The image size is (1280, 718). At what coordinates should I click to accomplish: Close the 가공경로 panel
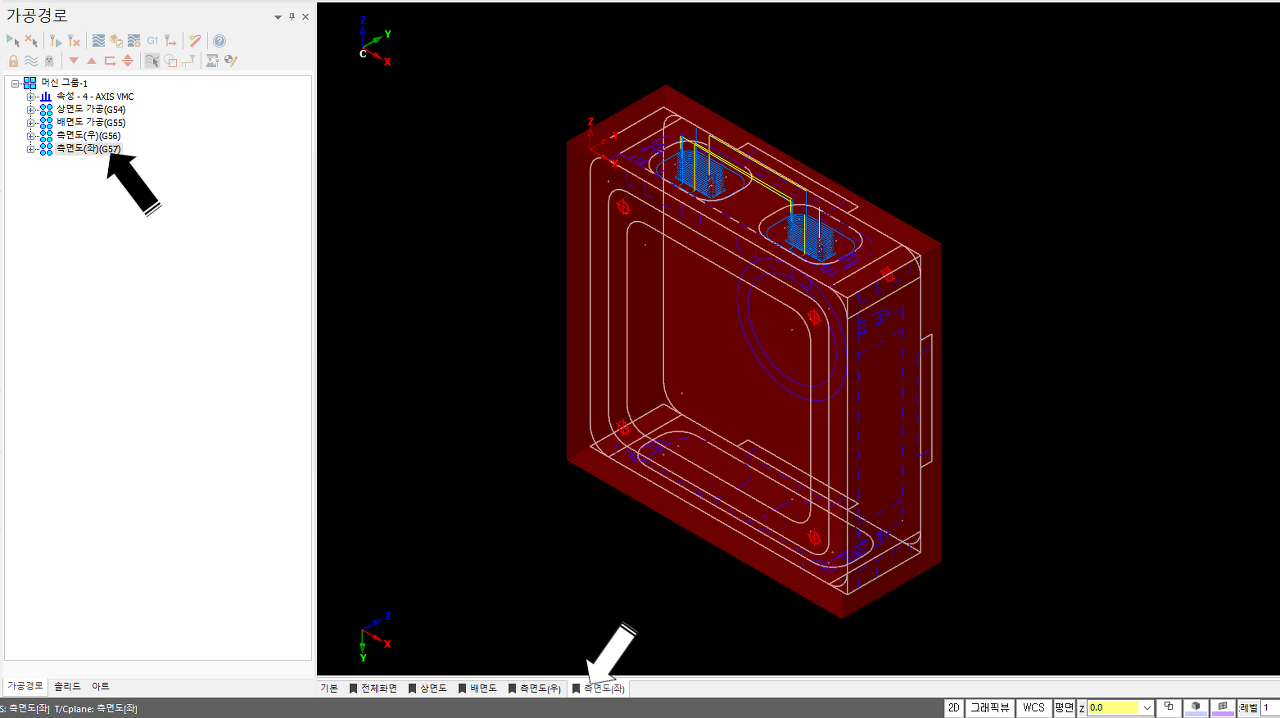(305, 17)
